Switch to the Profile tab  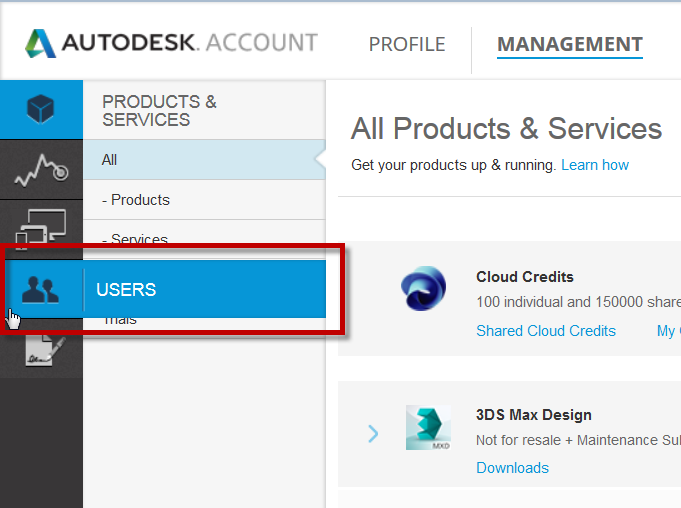pyautogui.click(x=407, y=44)
